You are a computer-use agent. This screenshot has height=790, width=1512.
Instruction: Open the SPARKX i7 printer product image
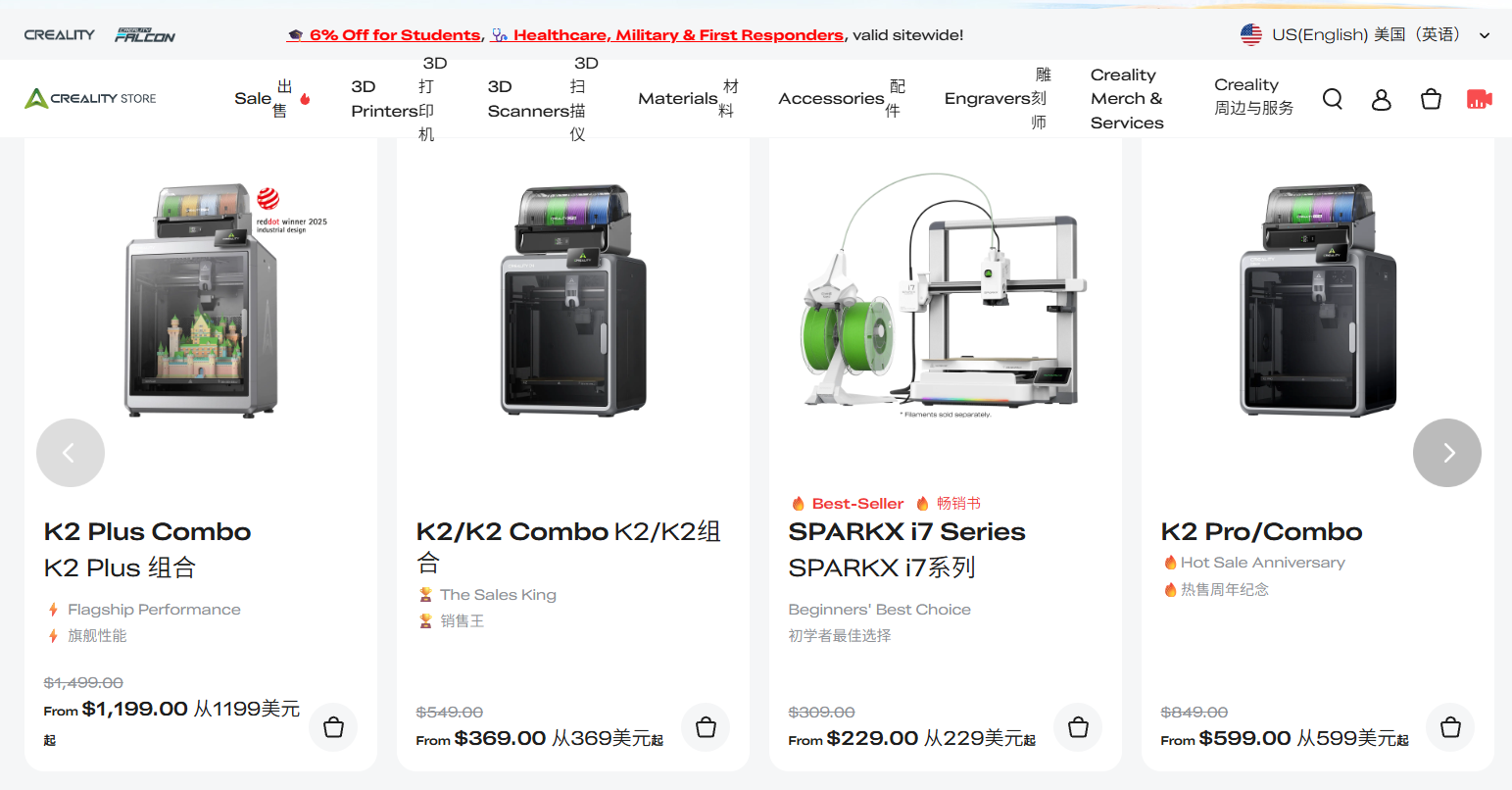tap(946, 296)
